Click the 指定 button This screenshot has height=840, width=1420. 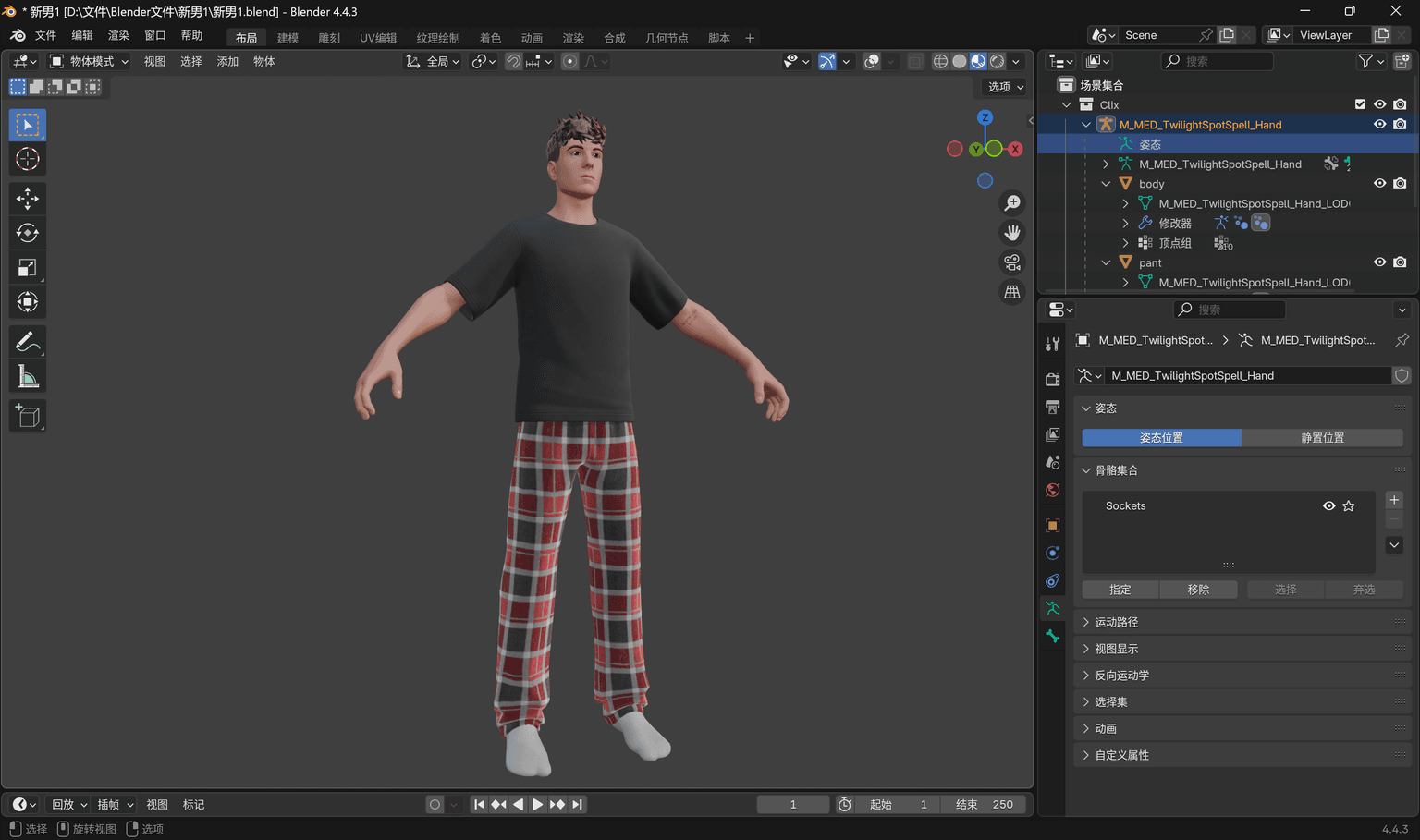[1120, 590]
